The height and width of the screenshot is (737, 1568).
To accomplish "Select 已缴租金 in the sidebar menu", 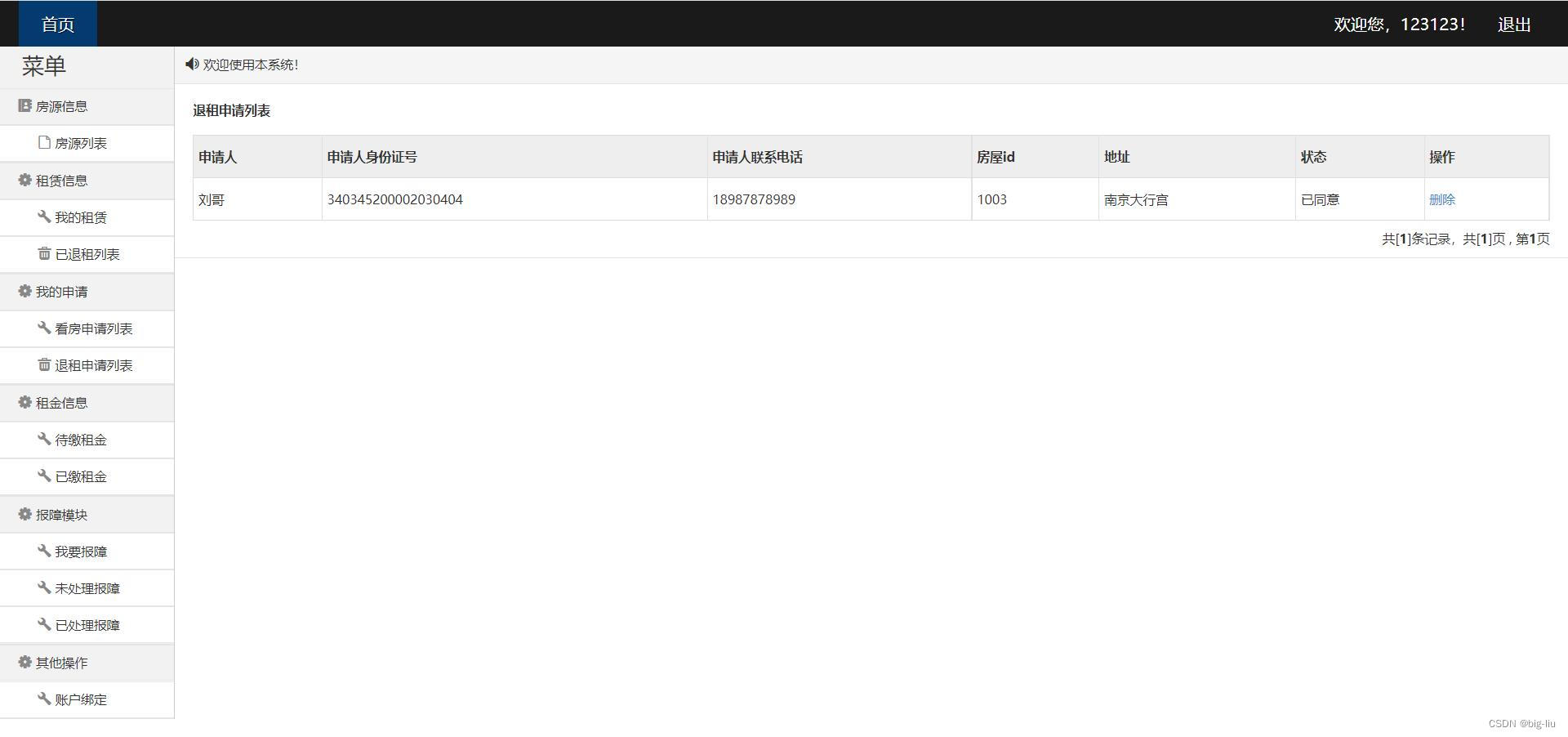I will (80, 476).
